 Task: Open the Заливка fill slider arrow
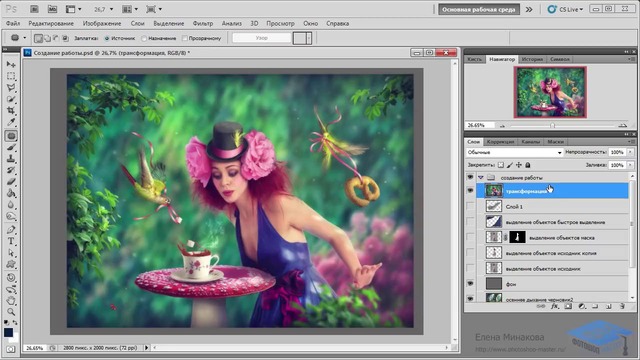coord(630,165)
